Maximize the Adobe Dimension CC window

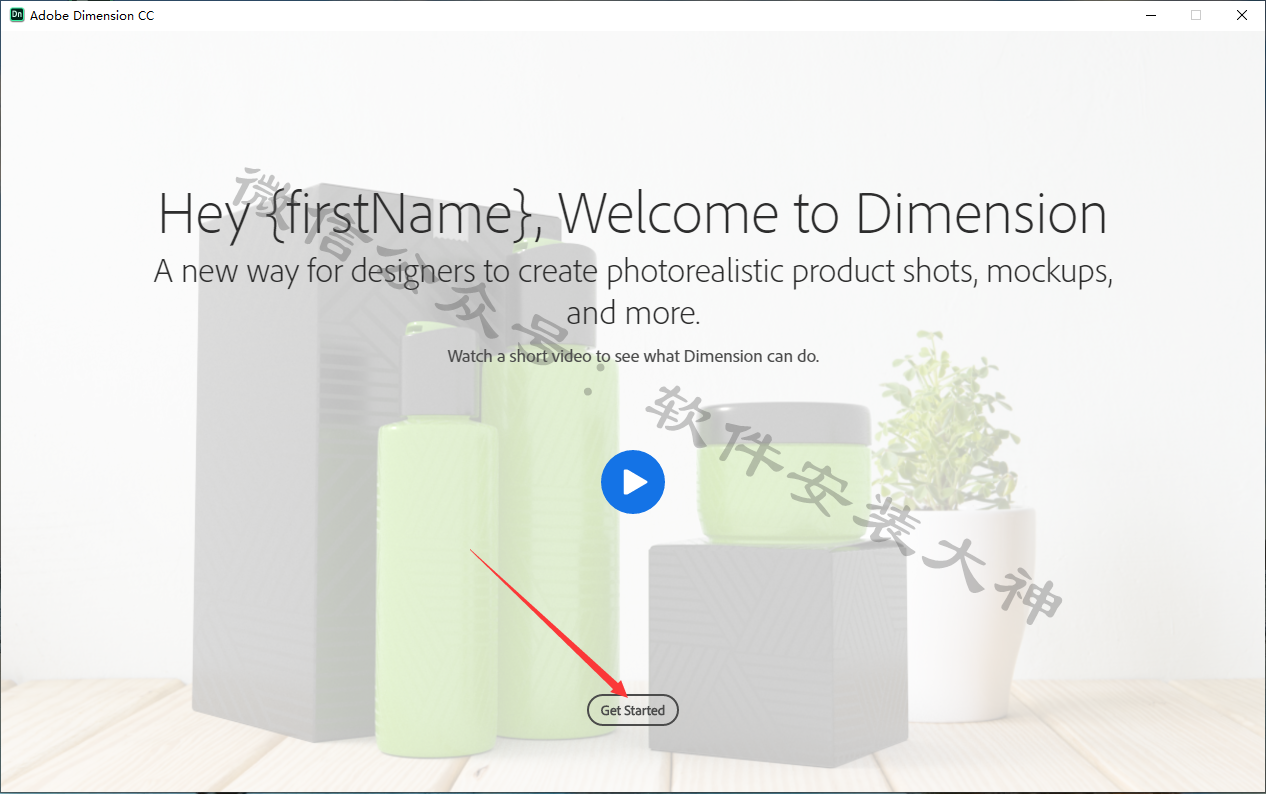point(1196,15)
